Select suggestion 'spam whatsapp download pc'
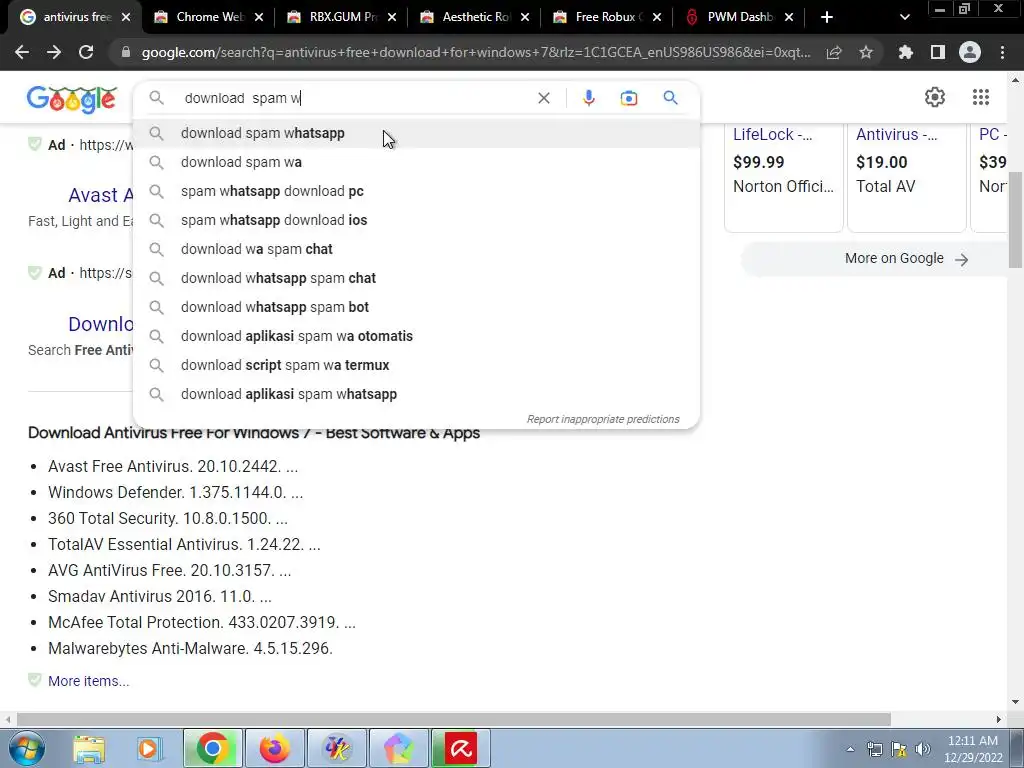Viewport: 1024px width, 768px height. click(x=416, y=191)
